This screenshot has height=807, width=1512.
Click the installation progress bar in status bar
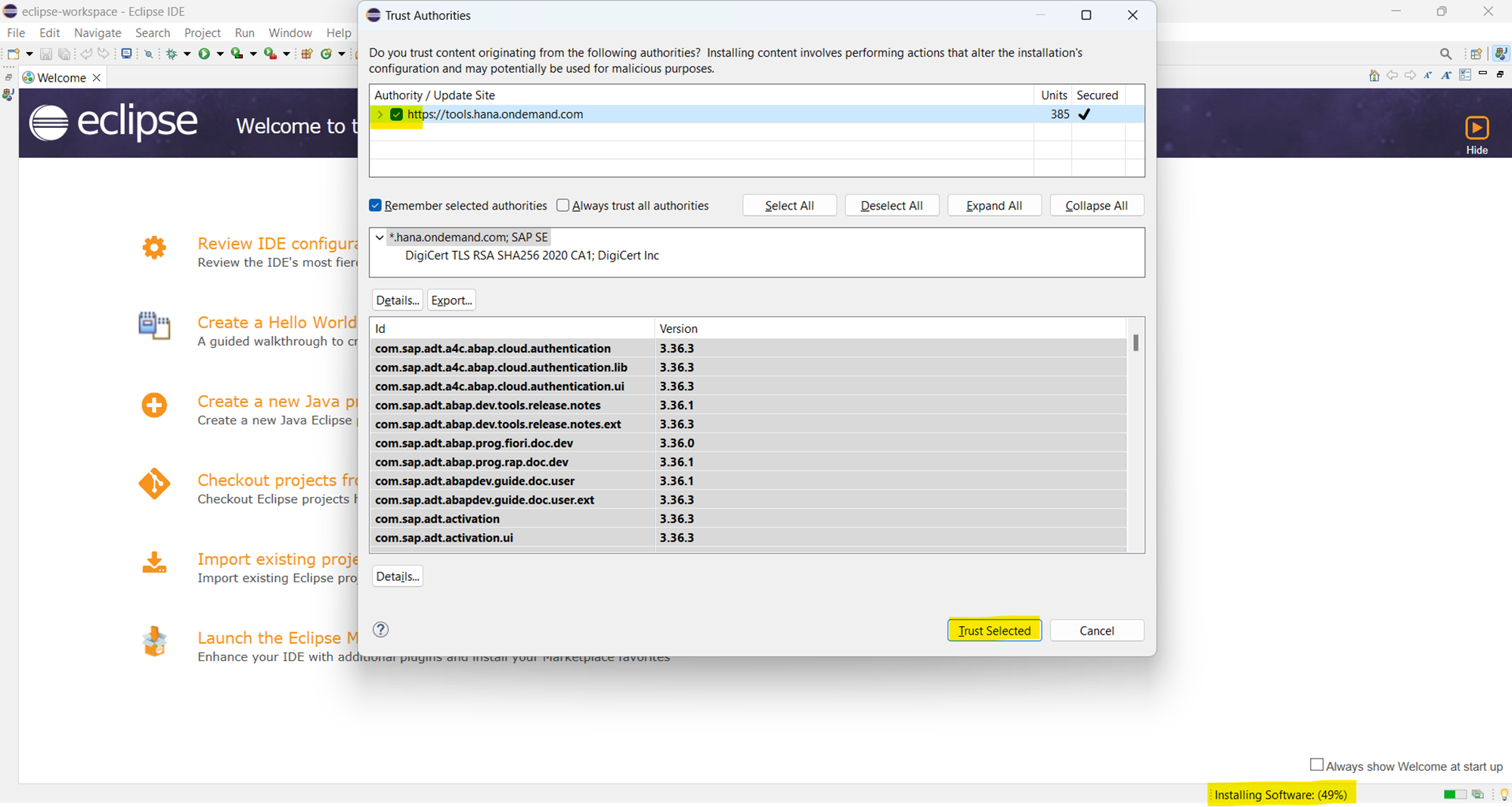[1454, 794]
